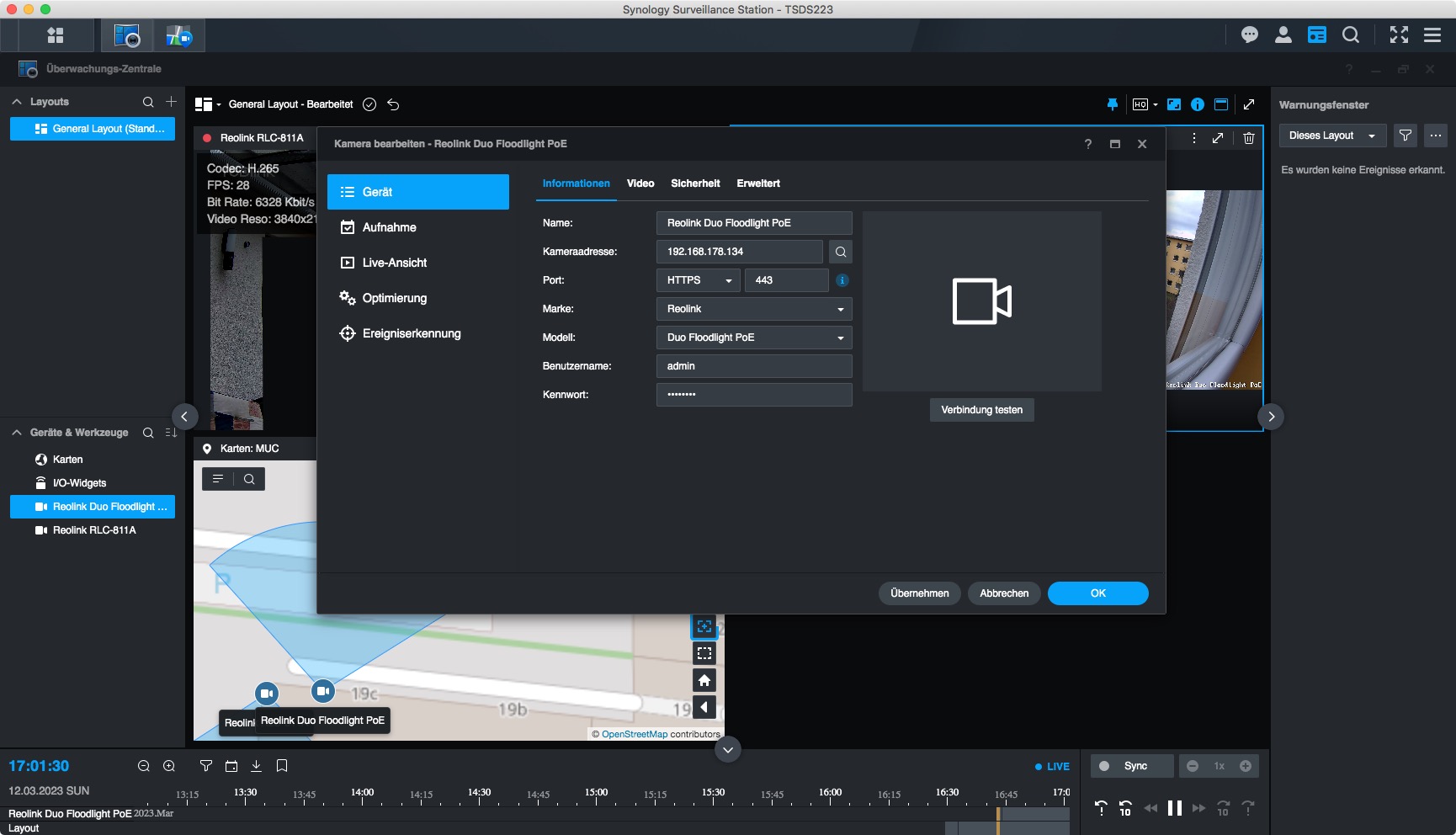The width and height of the screenshot is (1456, 835).
Task: Click the map home button
Action: click(704, 680)
